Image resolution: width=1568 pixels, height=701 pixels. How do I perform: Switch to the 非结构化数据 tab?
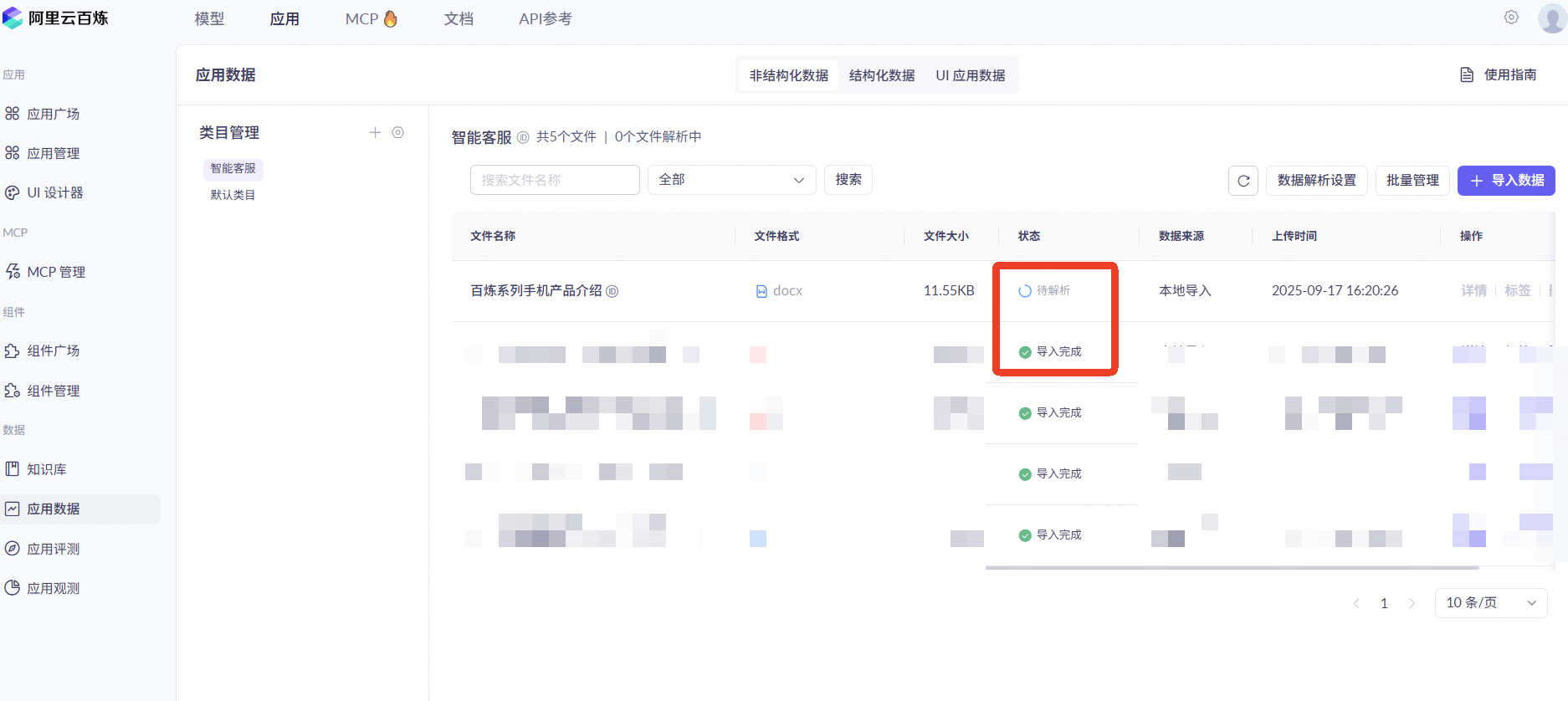pos(789,75)
